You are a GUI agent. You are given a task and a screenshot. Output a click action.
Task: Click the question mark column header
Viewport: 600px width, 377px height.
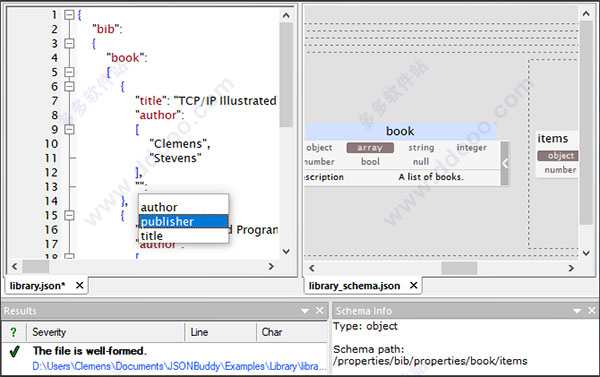(x=14, y=332)
